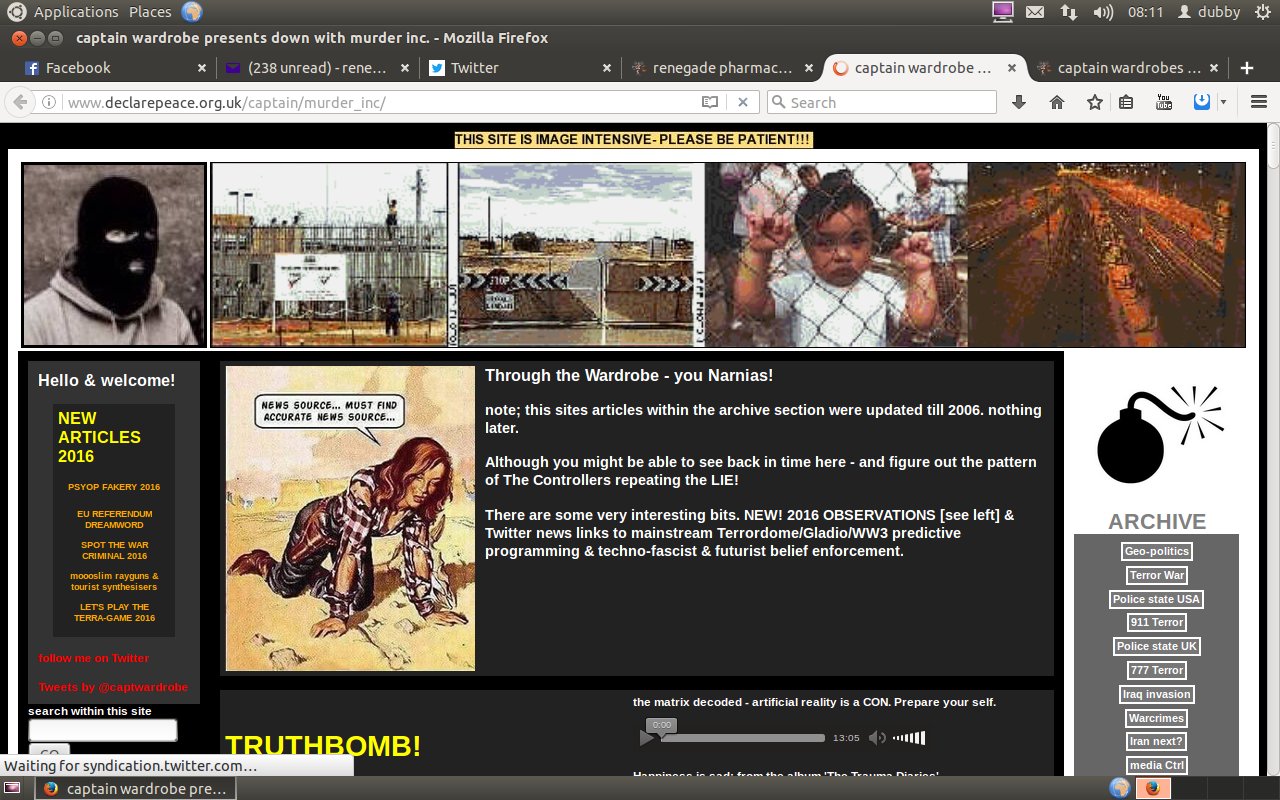Open the Terror War archive button
The height and width of the screenshot is (800, 1280).
point(1157,575)
